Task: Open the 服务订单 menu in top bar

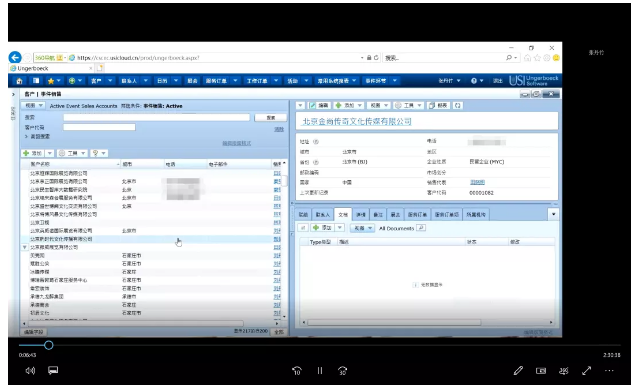Action: (x=216, y=81)
